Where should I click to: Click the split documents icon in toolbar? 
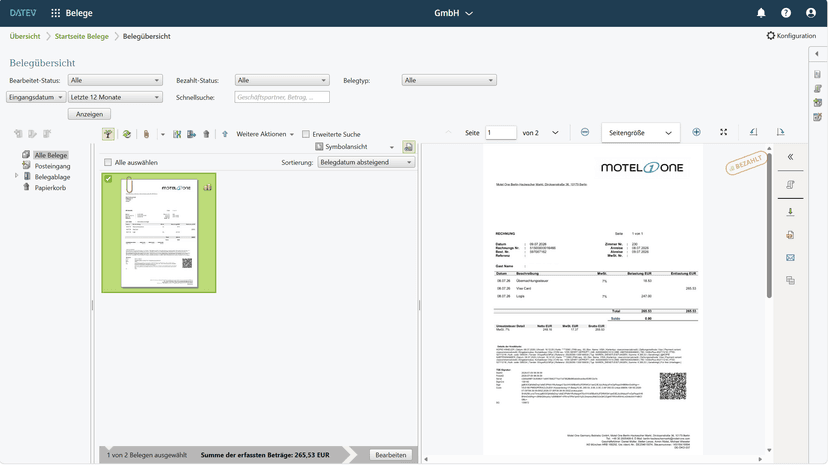177,134
